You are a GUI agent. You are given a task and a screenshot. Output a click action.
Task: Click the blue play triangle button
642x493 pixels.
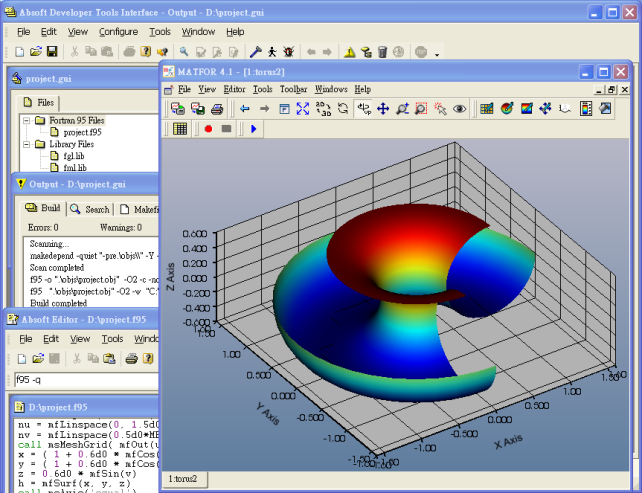[x=254, y=129]
